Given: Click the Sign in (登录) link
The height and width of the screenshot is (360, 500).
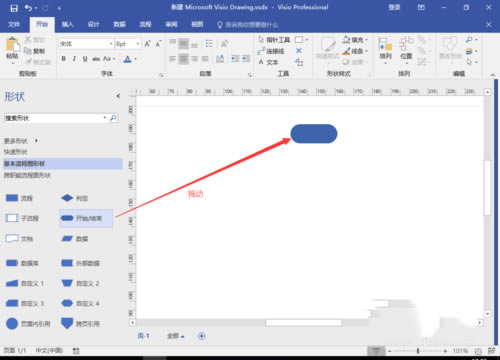Looking at the screenshot, I should pos(394,7).
